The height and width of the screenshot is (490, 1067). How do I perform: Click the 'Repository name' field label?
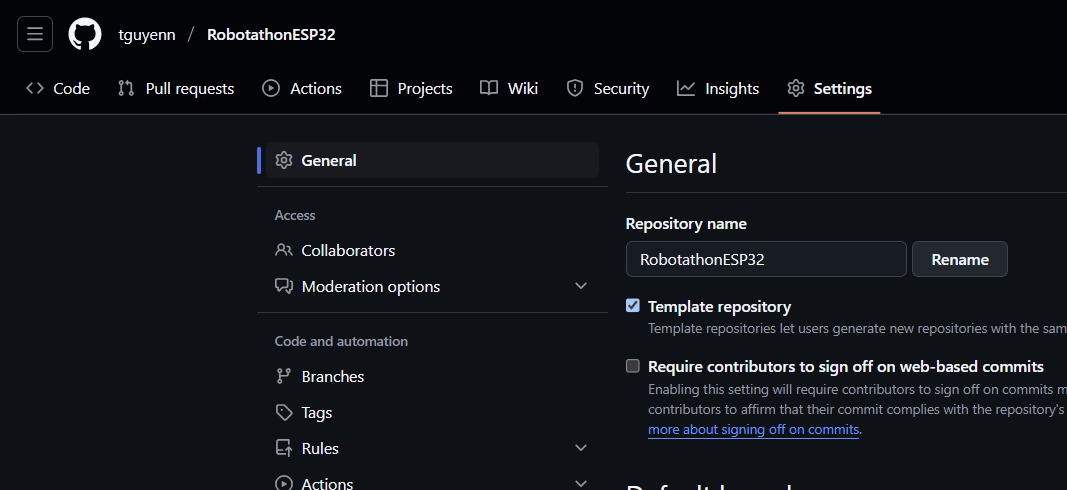(x=686, y=224)
